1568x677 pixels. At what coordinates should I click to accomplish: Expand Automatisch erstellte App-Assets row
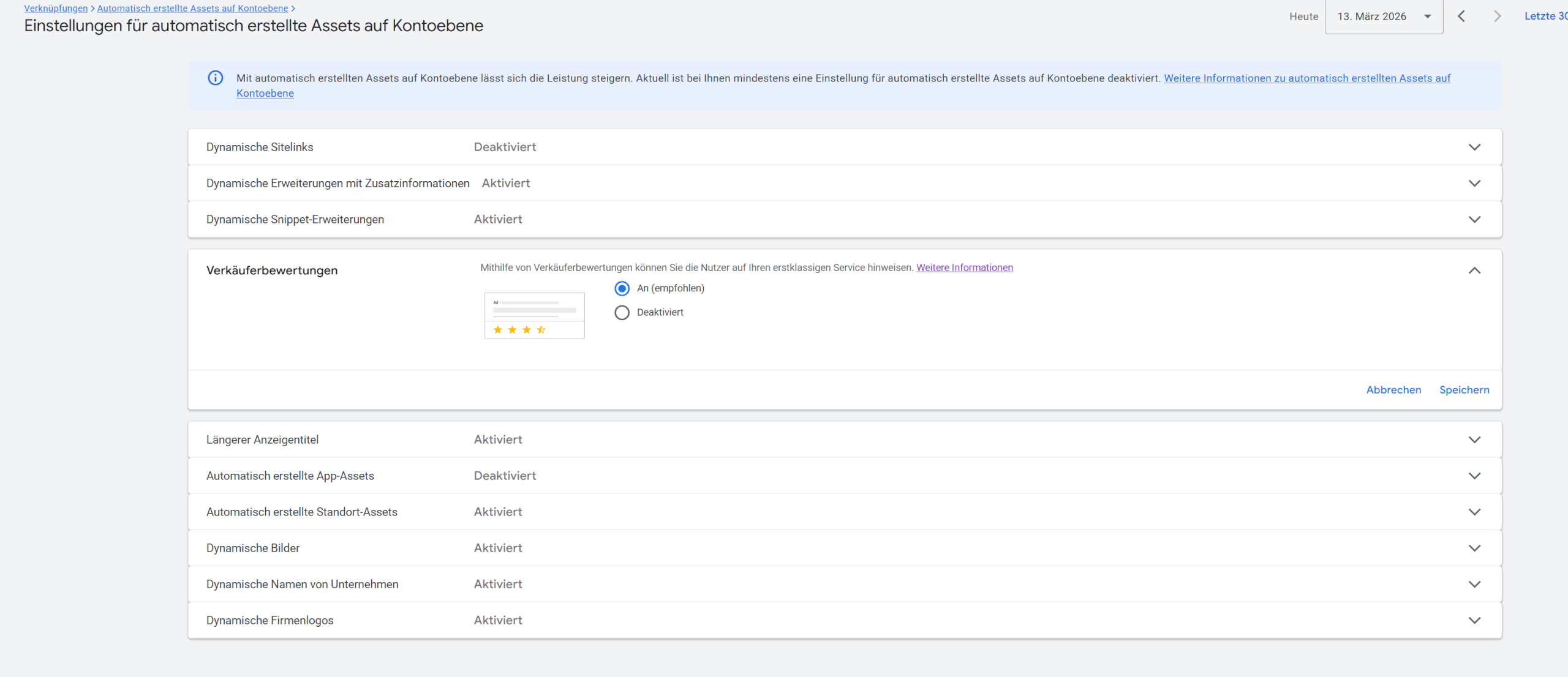click(x=1474, y=476)
